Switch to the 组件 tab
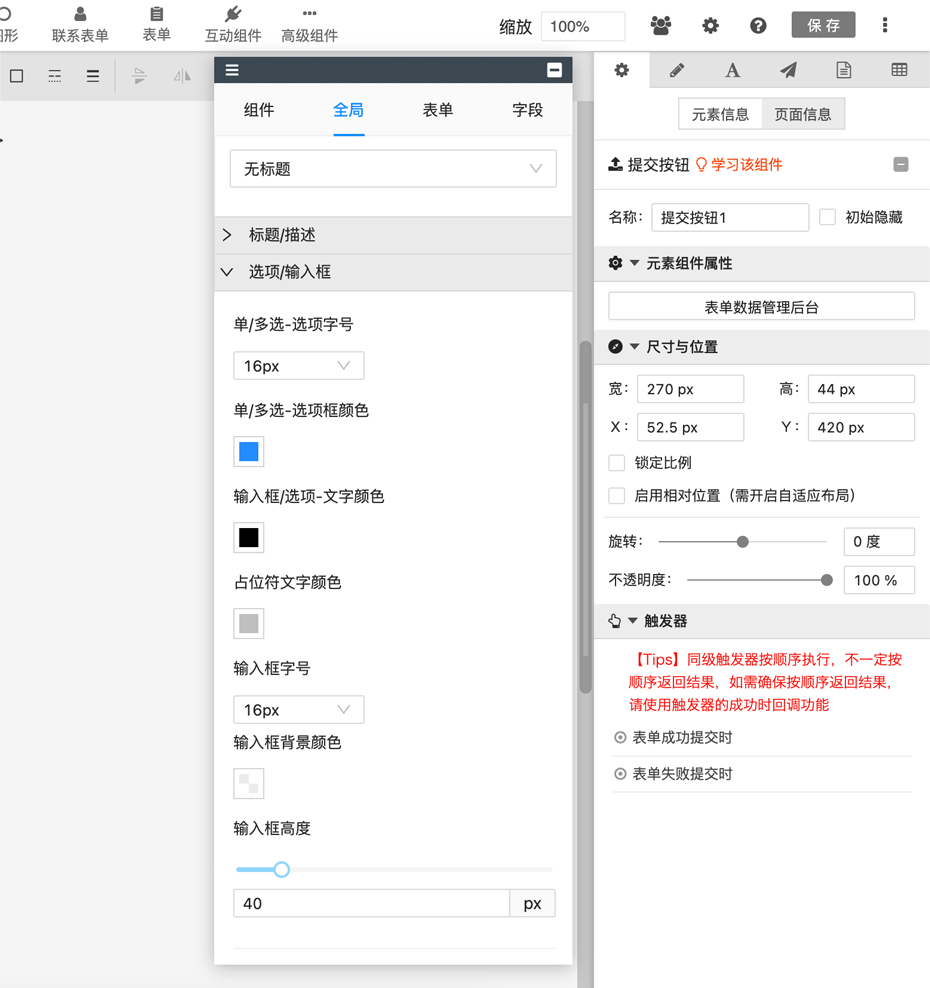Screen dimensions: 930x988 coord(259,110)
